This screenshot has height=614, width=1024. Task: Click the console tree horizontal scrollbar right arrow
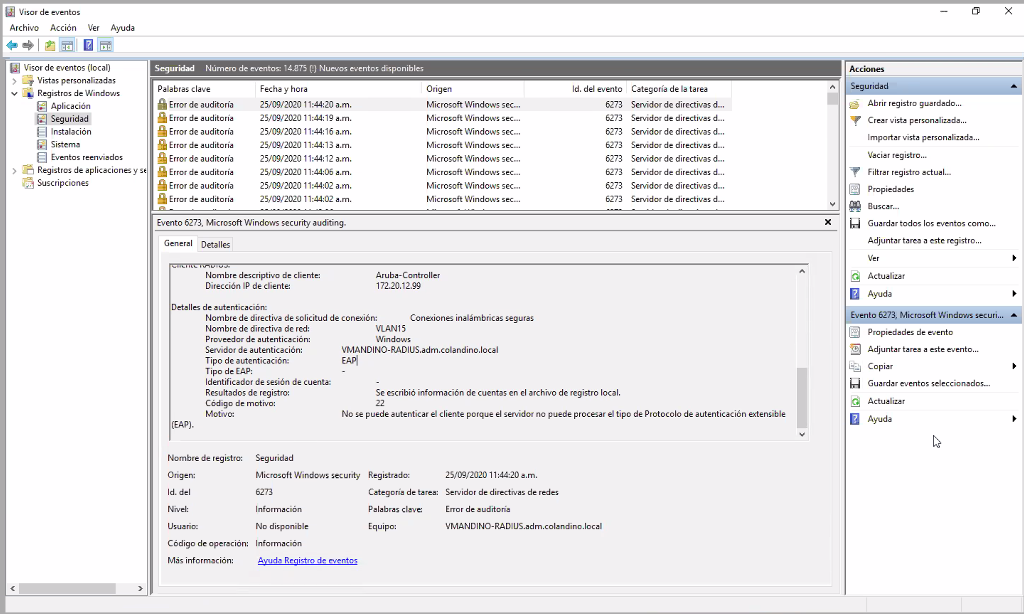point(140,589)
